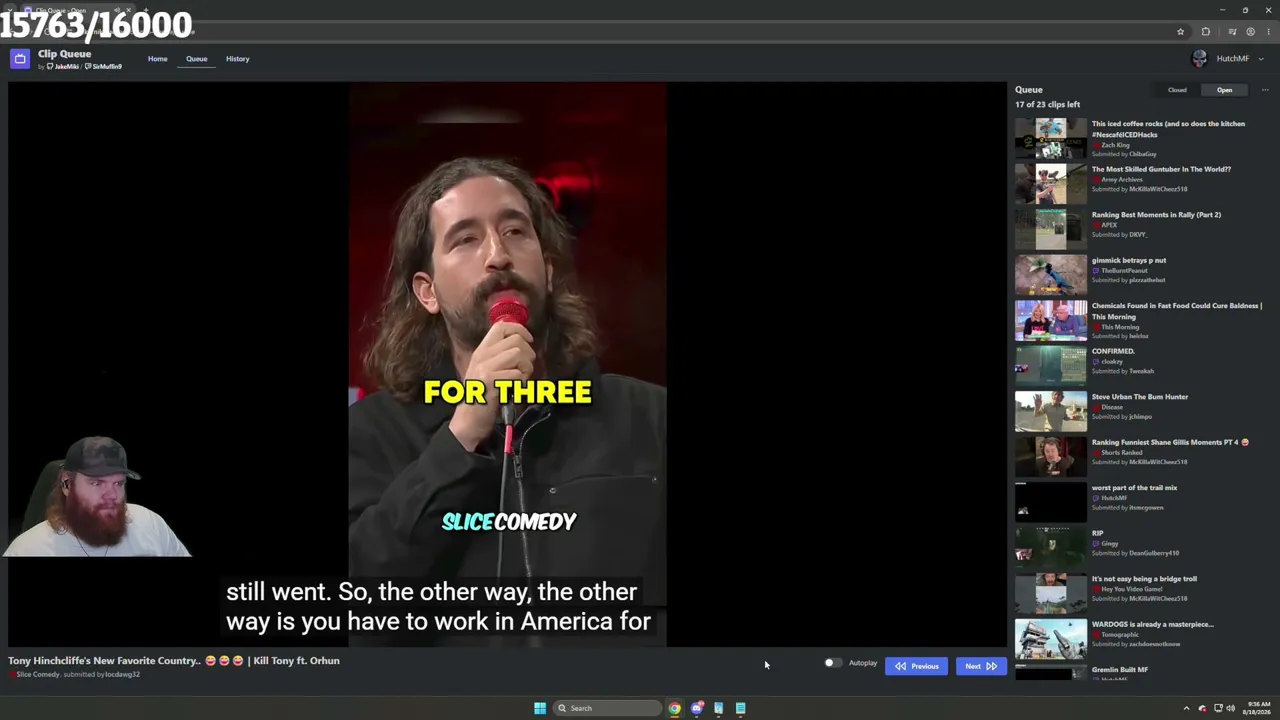Open the Home tab
Screen dimensions: 1280x720
pyautogui.click(x=158, y=59)
